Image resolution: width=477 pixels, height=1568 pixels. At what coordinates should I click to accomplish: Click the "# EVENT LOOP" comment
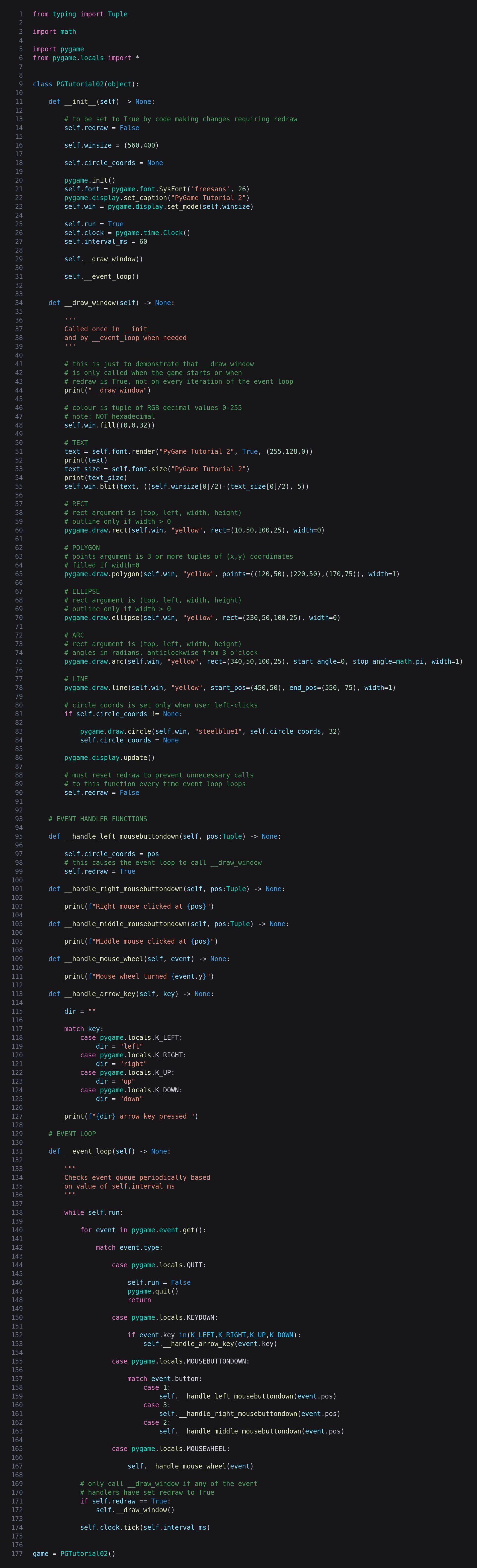72,1133
